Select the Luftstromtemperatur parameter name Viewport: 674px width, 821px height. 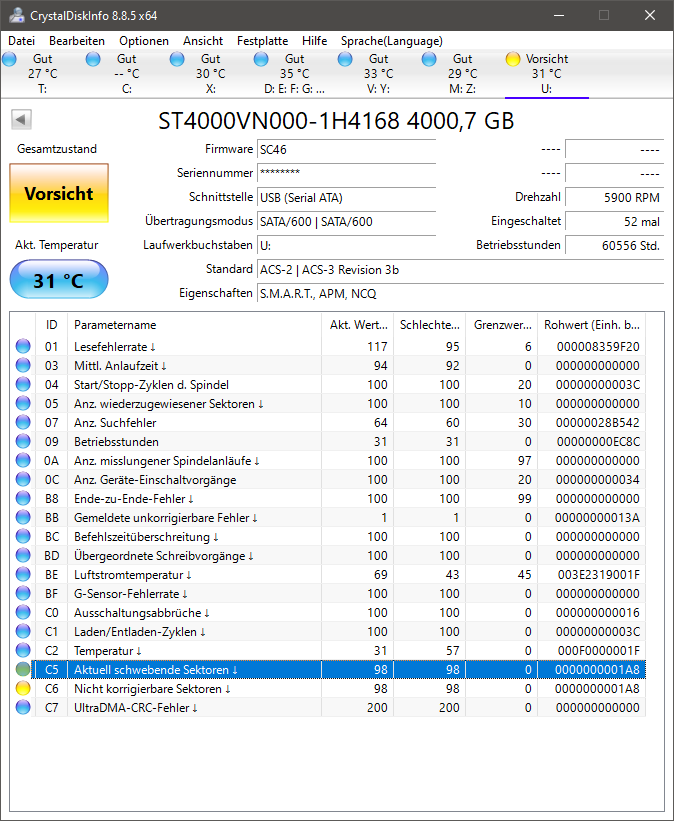pyautogui.click(x=133, y=575)
